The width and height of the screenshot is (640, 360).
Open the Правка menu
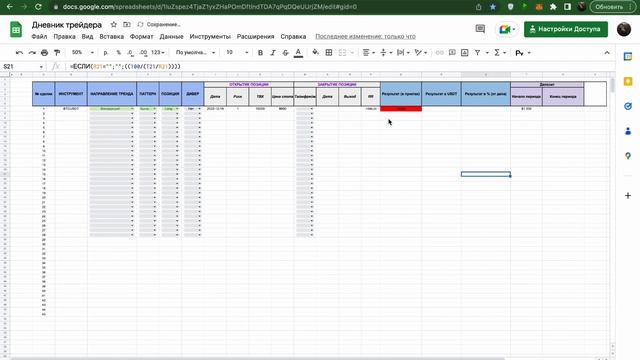pyautogui.click(x=64, y=36)
